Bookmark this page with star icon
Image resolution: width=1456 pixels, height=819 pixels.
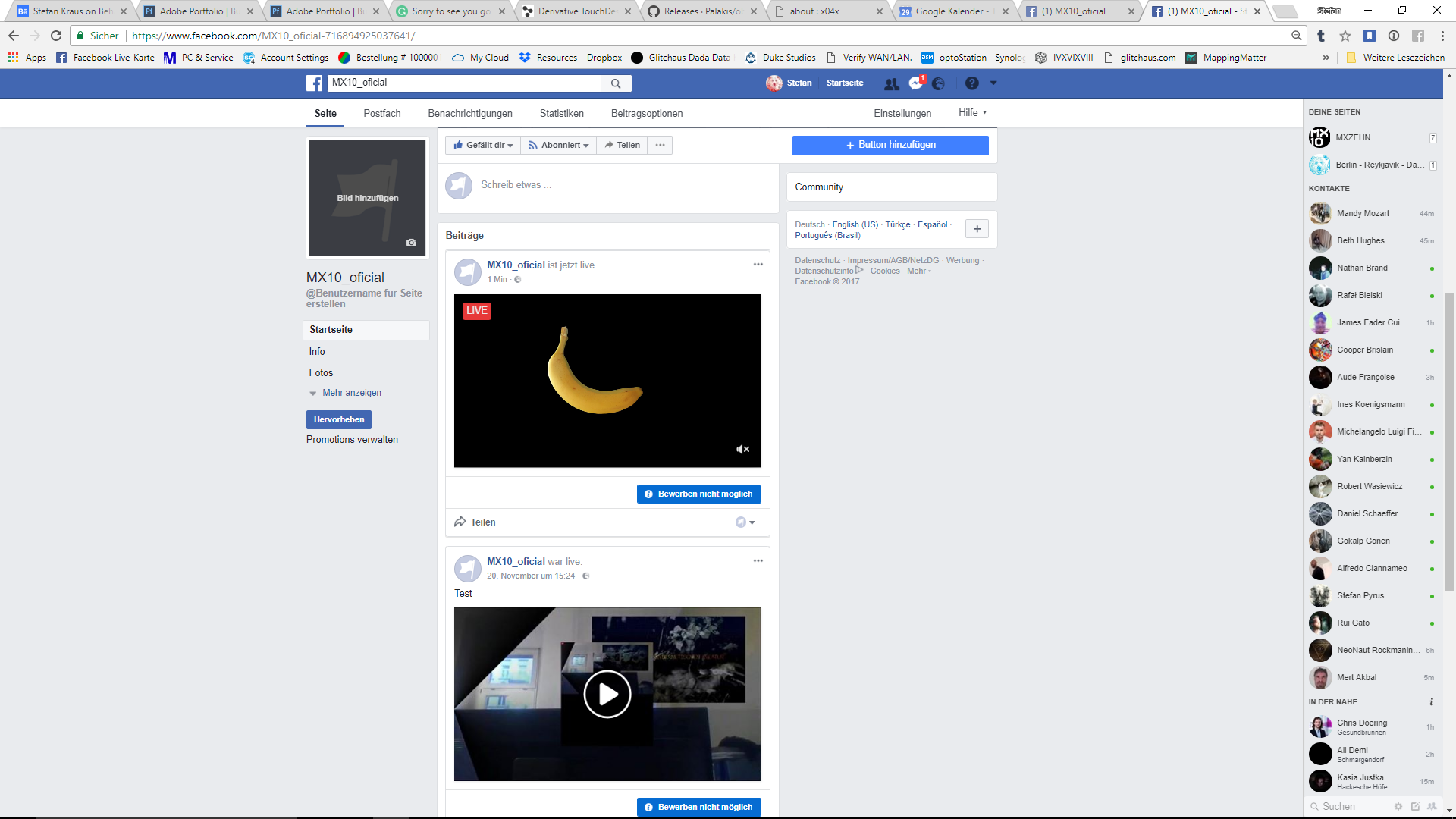click(1345, 36)
